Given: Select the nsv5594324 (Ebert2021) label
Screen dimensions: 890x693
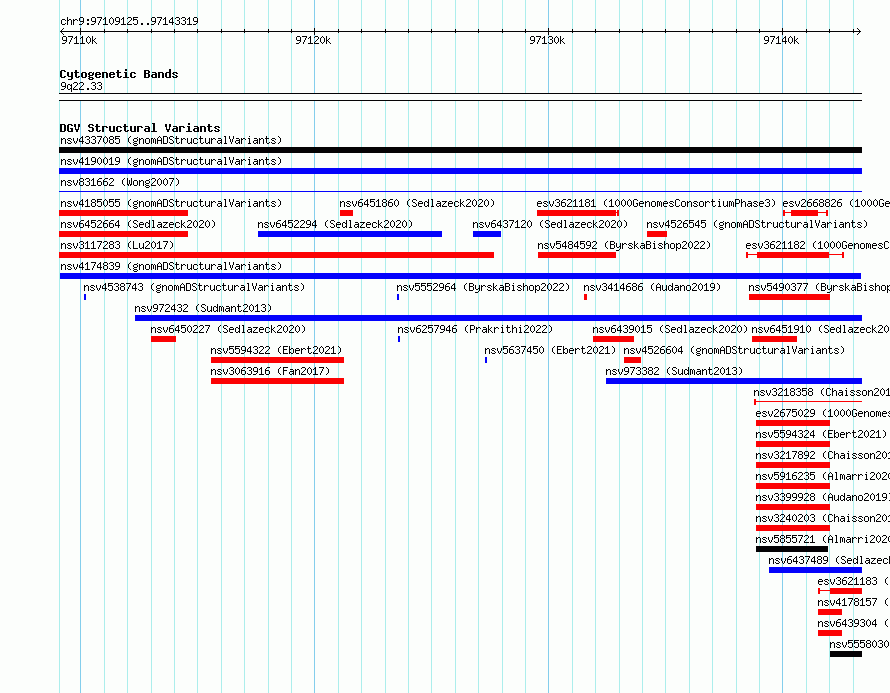Looking at the screenshot, I should pyautogui.click(x=821, y=434).
